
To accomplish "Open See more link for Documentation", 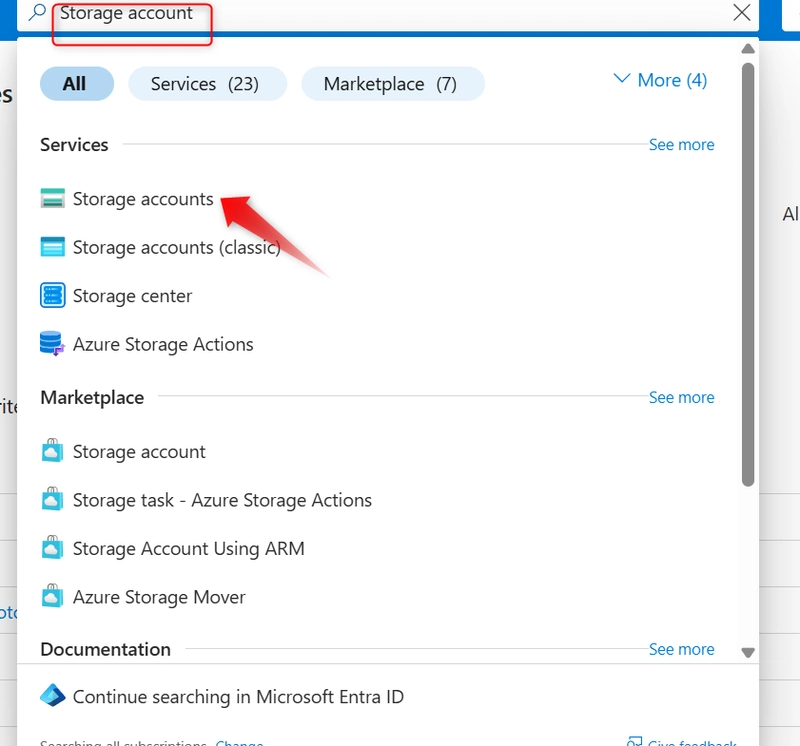I will (x=681, y=650).
